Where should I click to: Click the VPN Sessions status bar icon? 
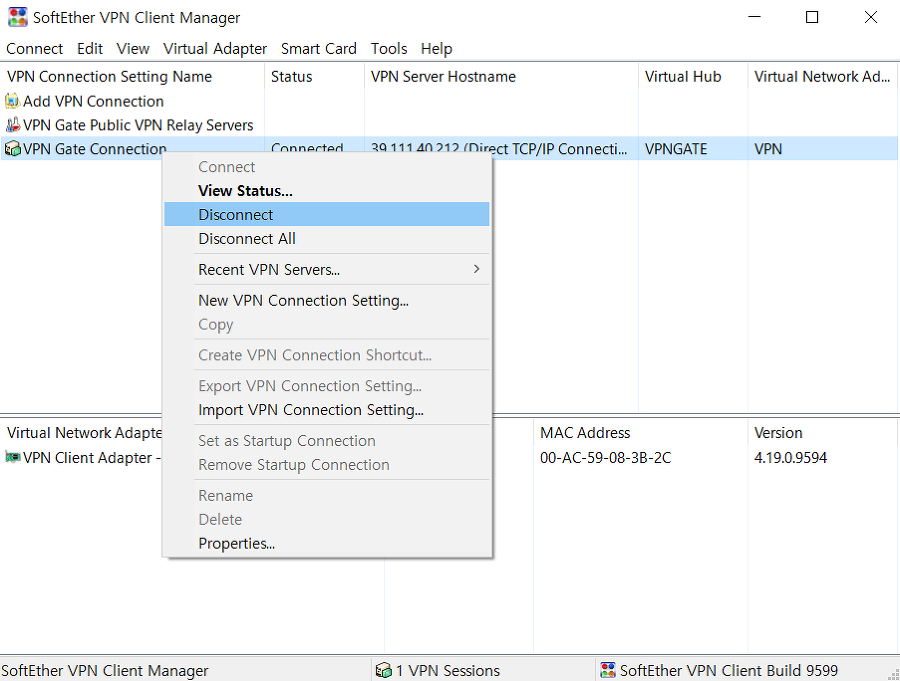383,670
